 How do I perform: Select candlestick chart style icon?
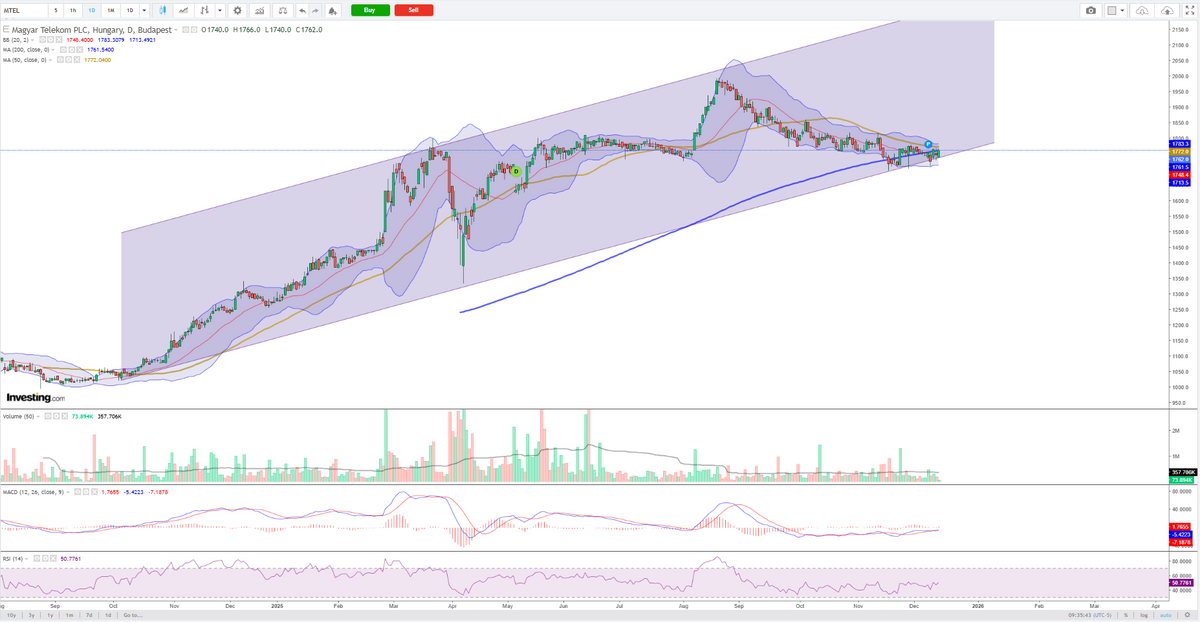pos(158,10)
